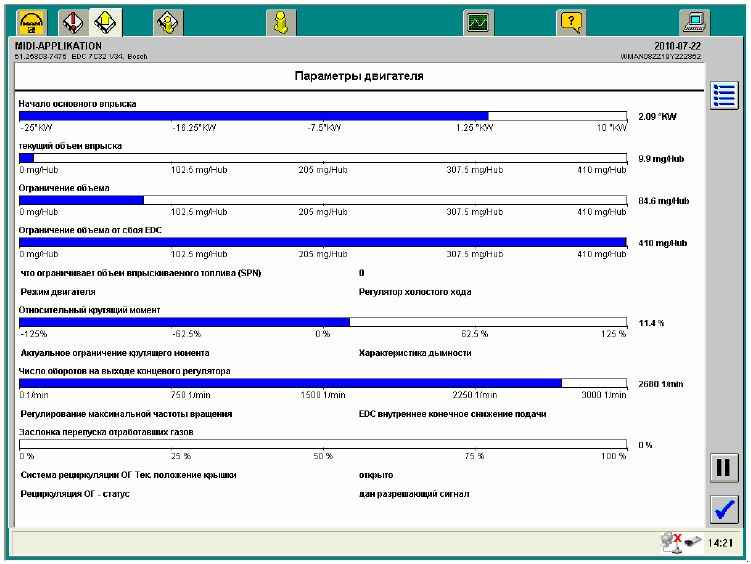Open the question mark help tab
Viewport: 751px width, 564px height.
(570, 23)
